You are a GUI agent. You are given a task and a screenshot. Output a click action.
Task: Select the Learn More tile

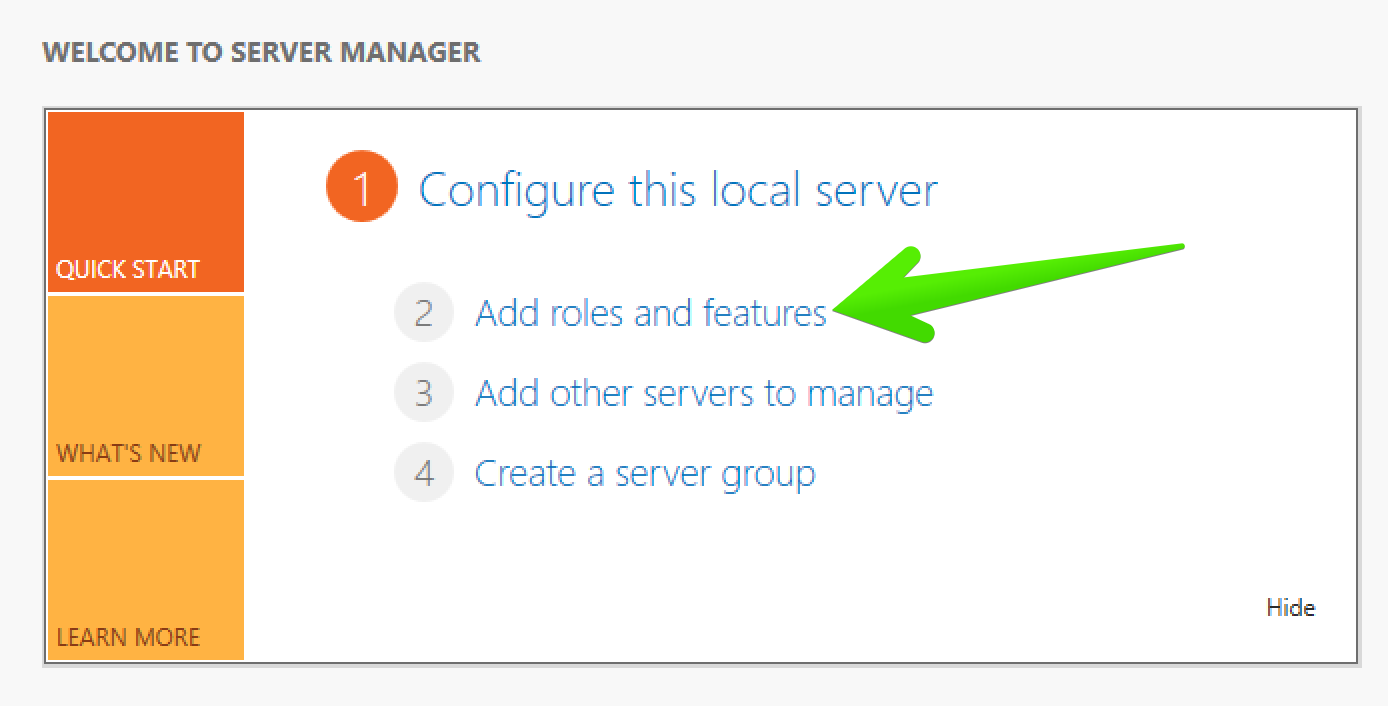coord(146,570)
